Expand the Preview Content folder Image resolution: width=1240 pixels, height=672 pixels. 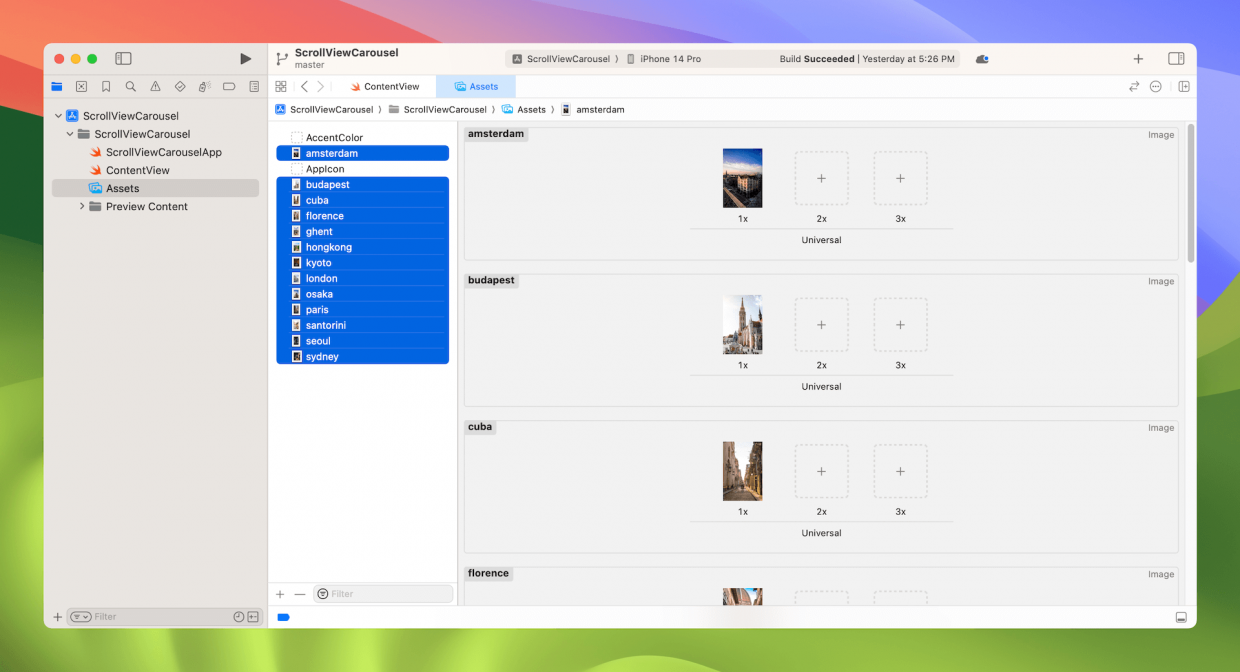(82, 207)
